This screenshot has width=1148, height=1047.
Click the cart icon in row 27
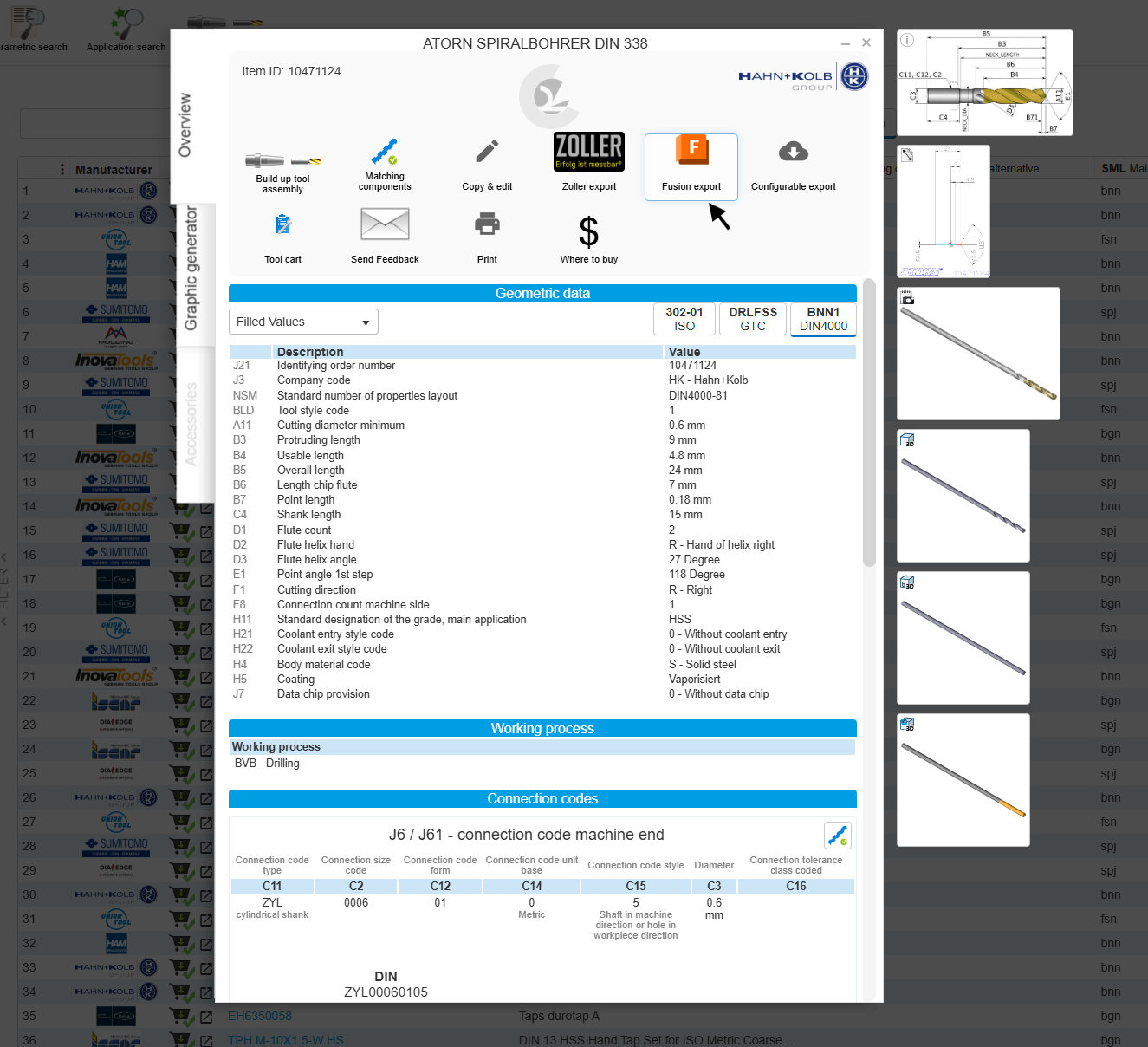pos(182,822)
